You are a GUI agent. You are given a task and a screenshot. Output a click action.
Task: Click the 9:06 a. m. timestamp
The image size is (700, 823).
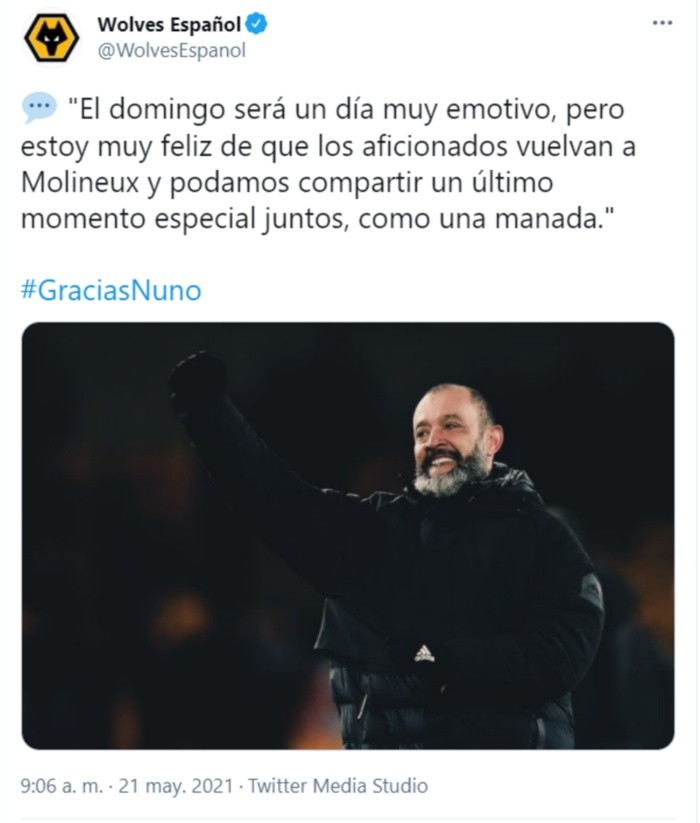point(62,786)
